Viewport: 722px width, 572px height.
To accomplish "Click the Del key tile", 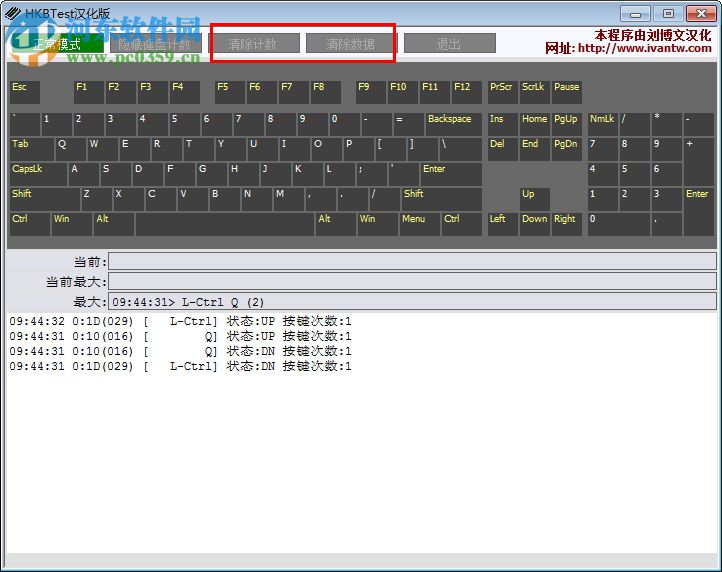I will (502, 149).
